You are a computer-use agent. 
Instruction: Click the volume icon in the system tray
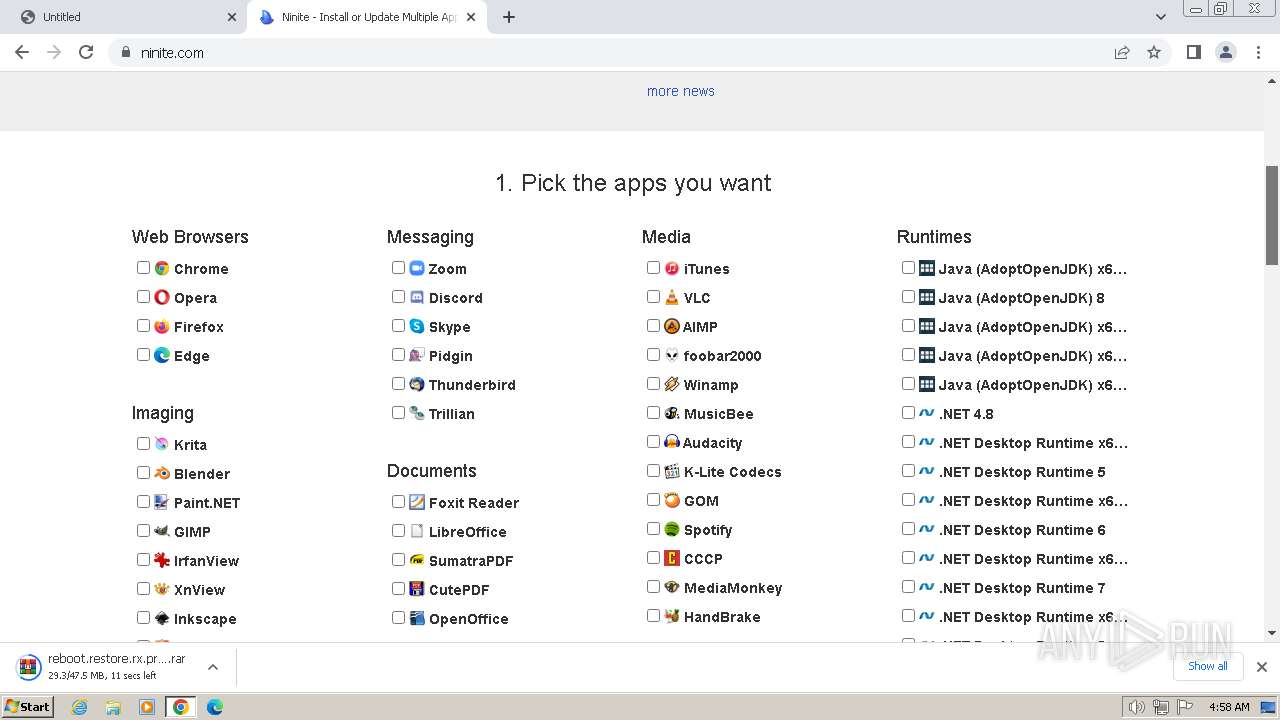(x=1137, y=707)
